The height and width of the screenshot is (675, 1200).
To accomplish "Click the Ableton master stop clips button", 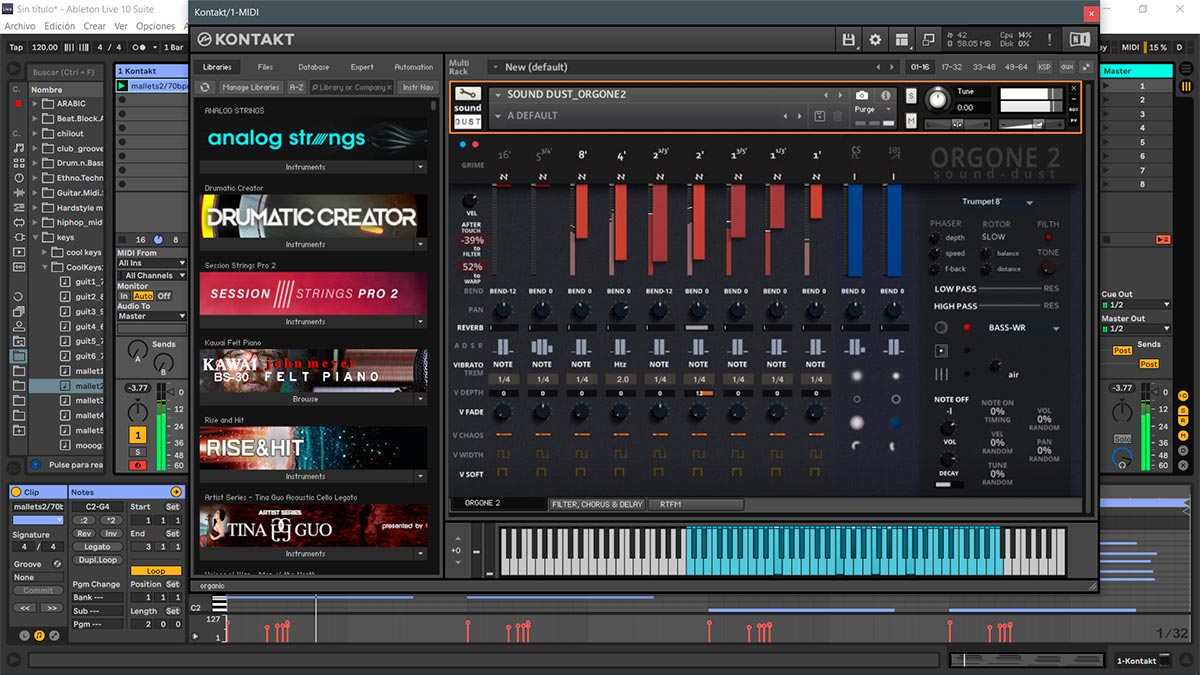I will [x=1108, y=239].
